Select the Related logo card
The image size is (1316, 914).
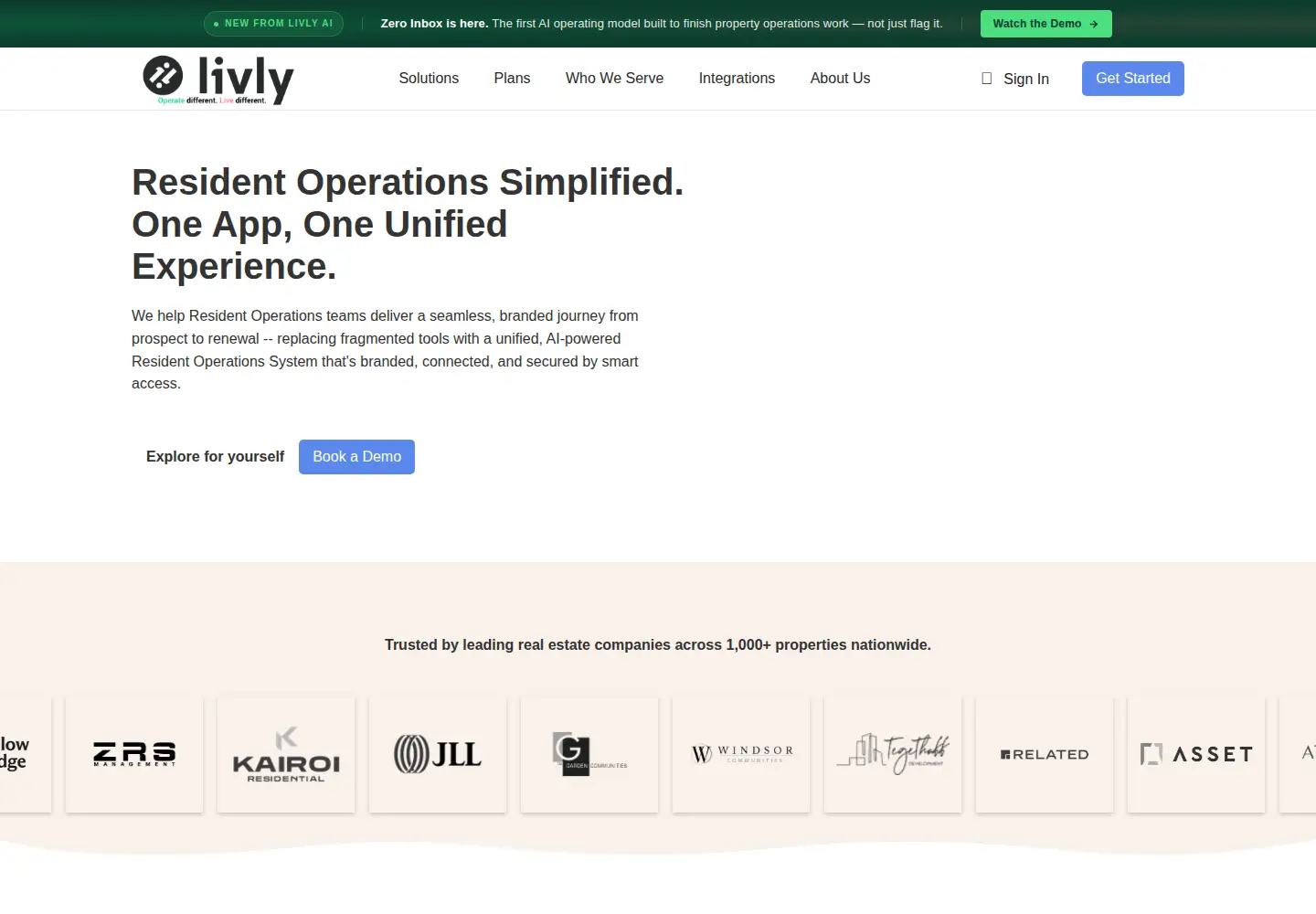1045,754
